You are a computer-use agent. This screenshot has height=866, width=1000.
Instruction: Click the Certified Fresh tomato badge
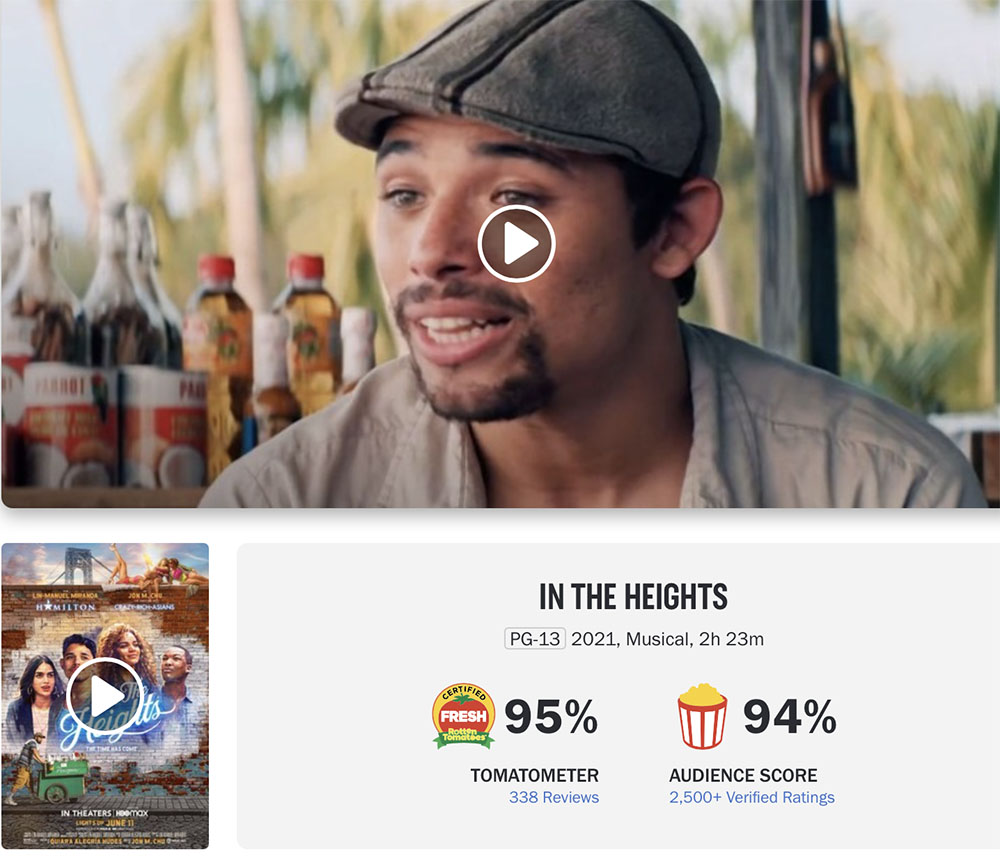(464, 716)
